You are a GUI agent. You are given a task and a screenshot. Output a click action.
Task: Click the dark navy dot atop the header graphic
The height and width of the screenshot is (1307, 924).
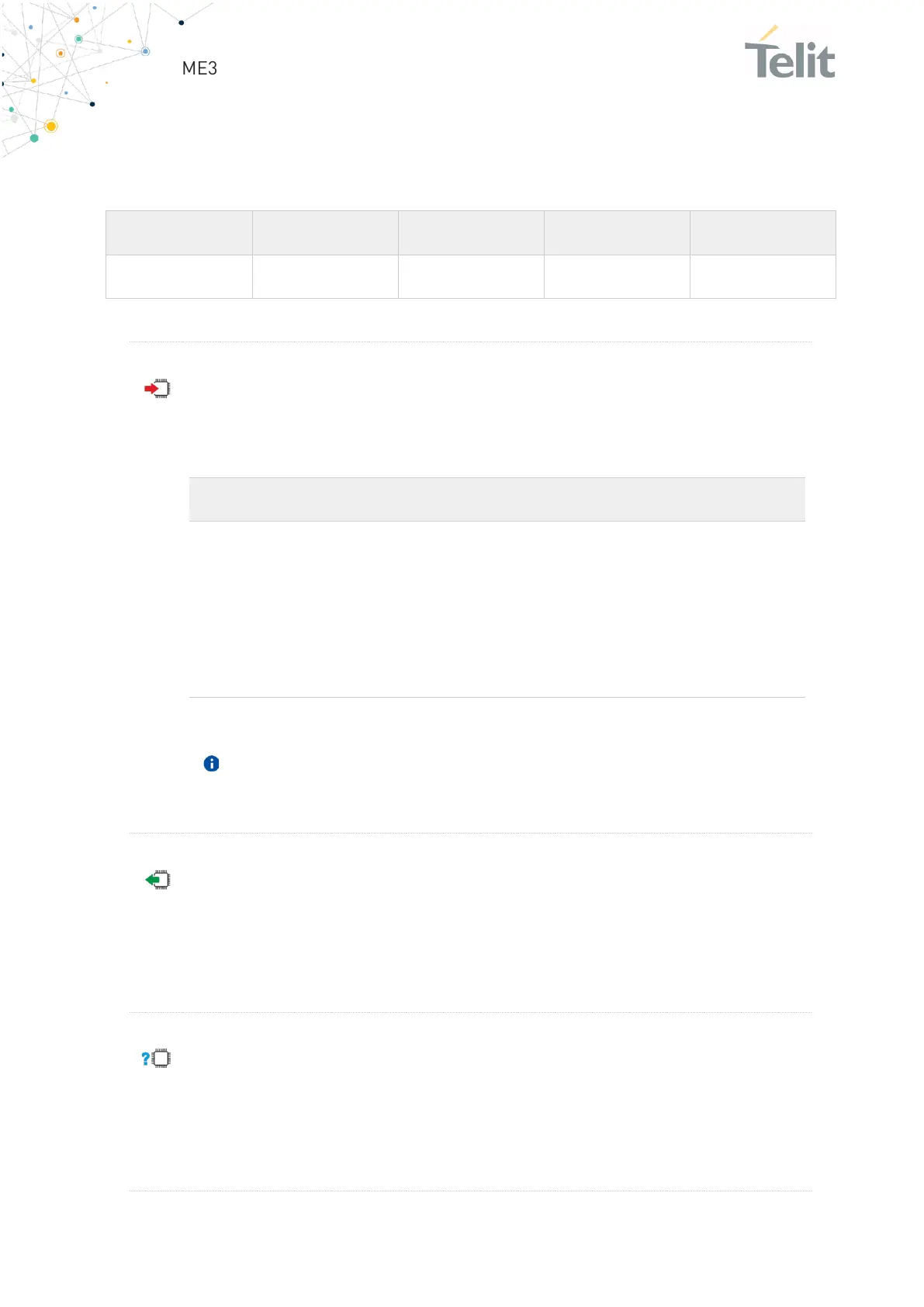pyautogui.click(x=182, y=23)
